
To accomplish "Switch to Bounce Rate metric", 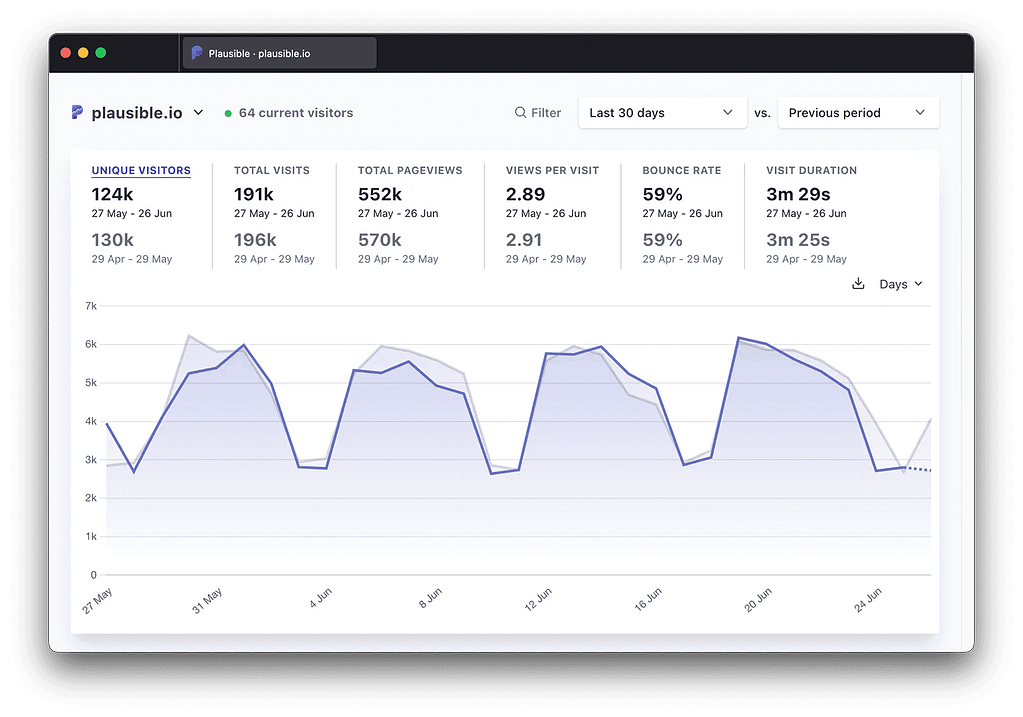I will [681, 171].
